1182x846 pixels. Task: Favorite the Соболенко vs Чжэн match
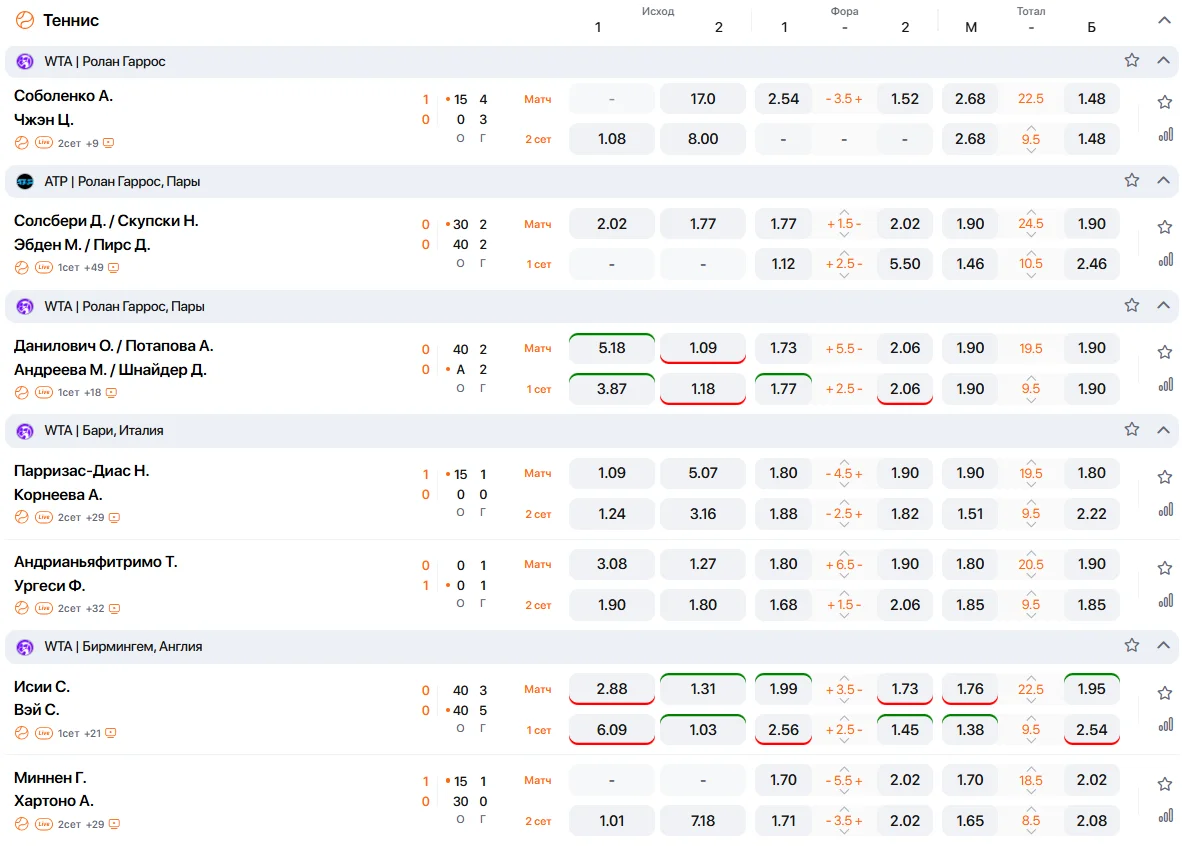pyautogui.click(x=1164, y=102)
